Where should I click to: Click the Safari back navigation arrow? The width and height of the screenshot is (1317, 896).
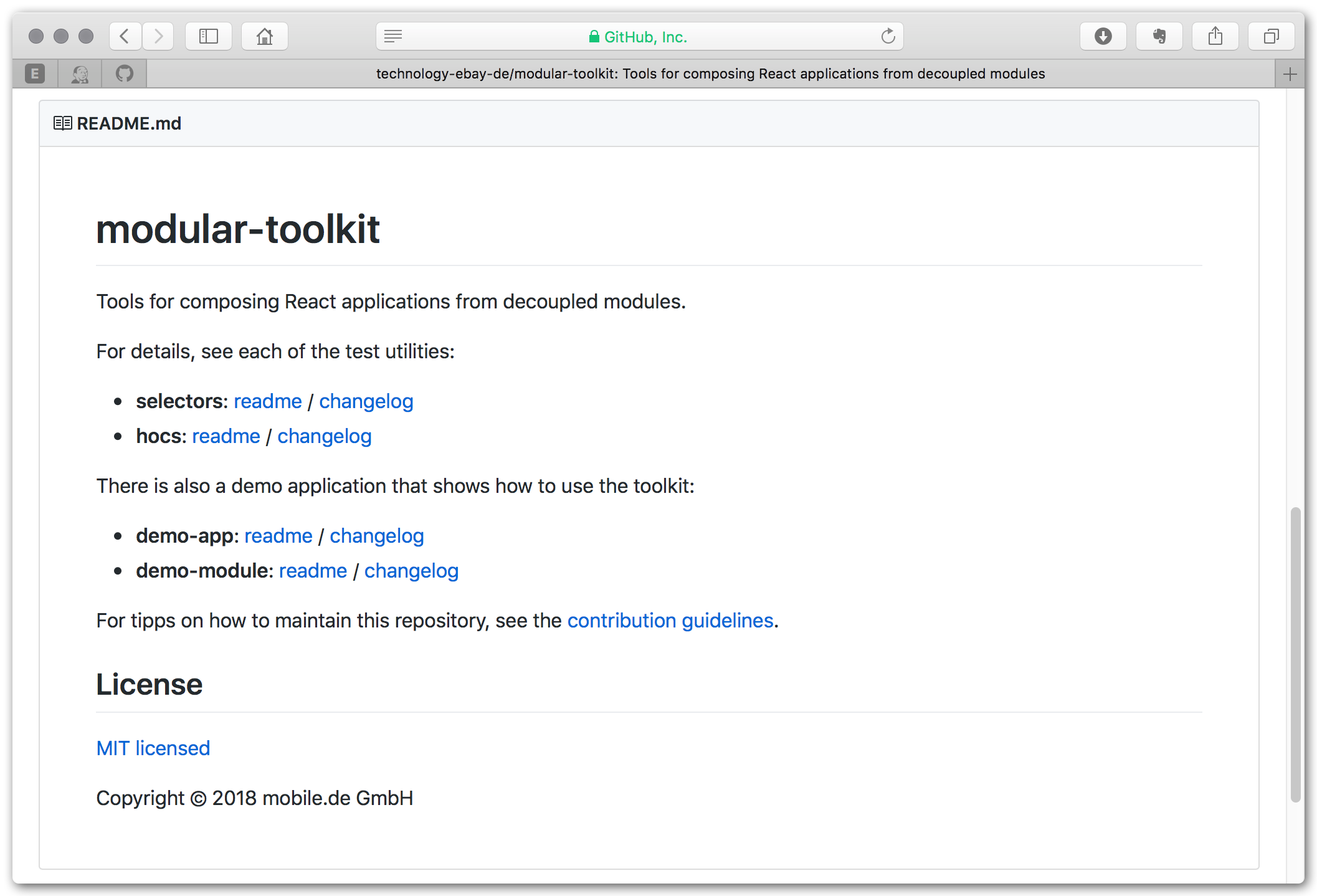[125, 36]
